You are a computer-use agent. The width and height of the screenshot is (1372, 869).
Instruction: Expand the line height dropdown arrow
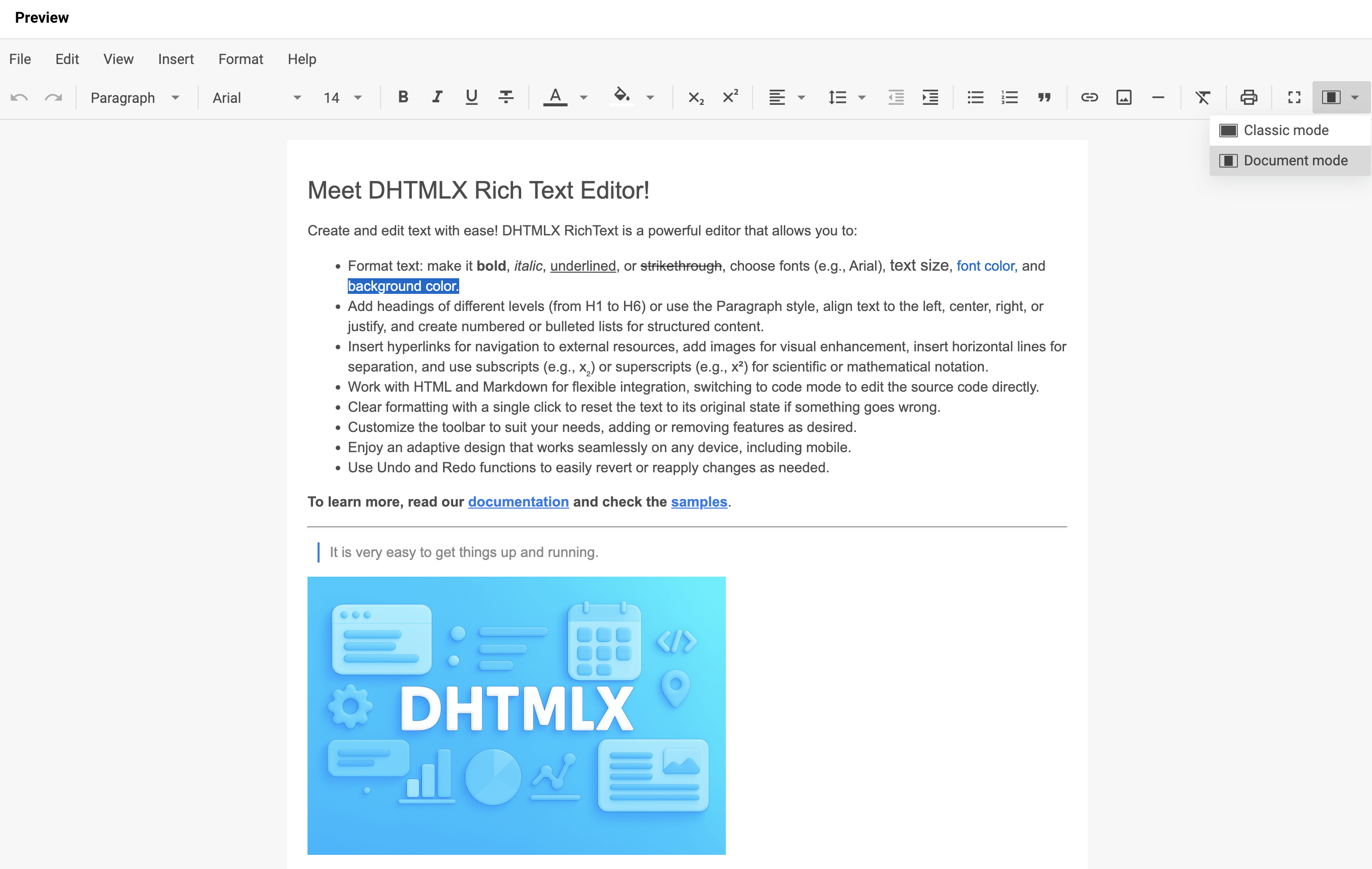pos(862,97)
